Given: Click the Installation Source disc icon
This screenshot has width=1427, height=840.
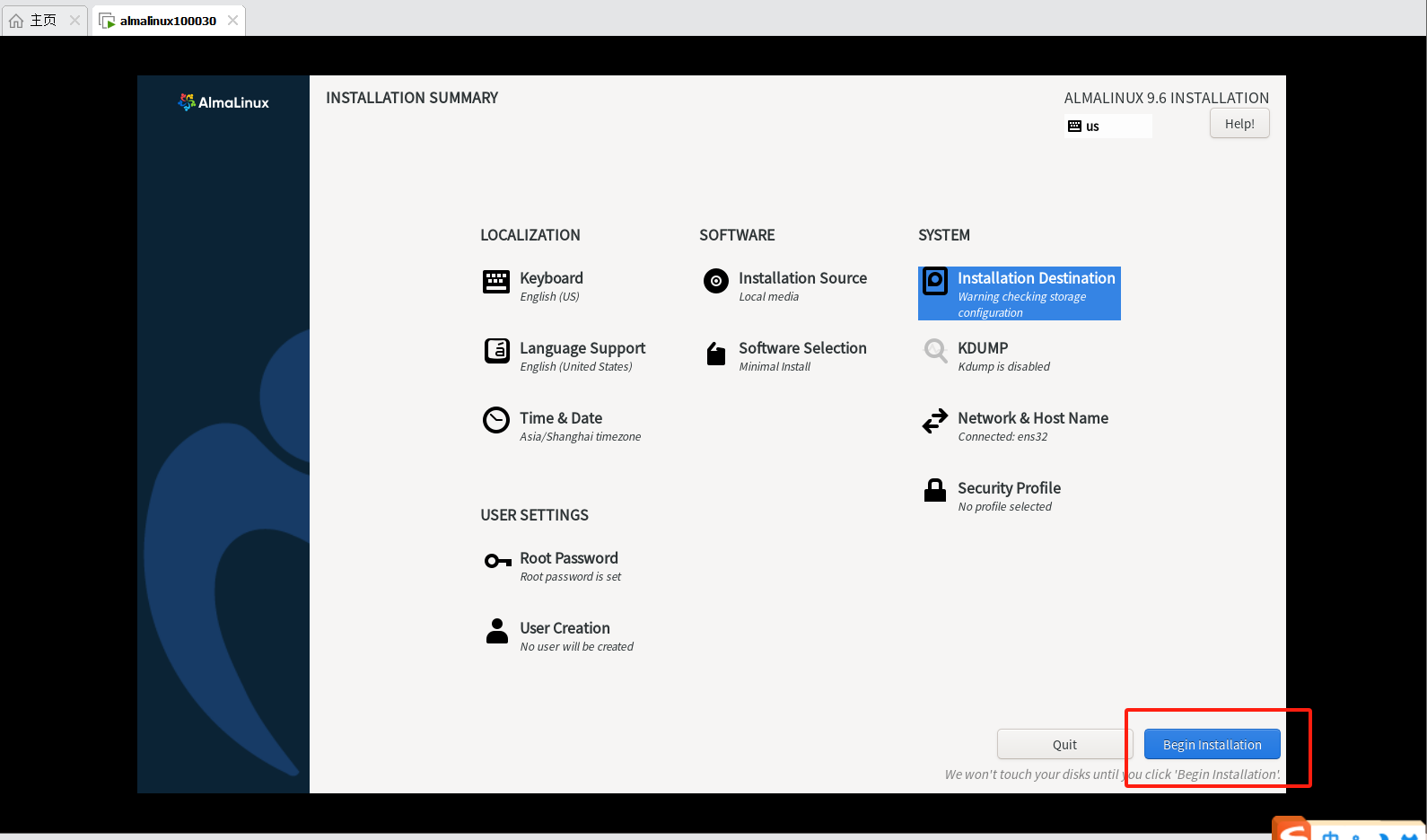Looking at the screenshot, I should 715,281.
